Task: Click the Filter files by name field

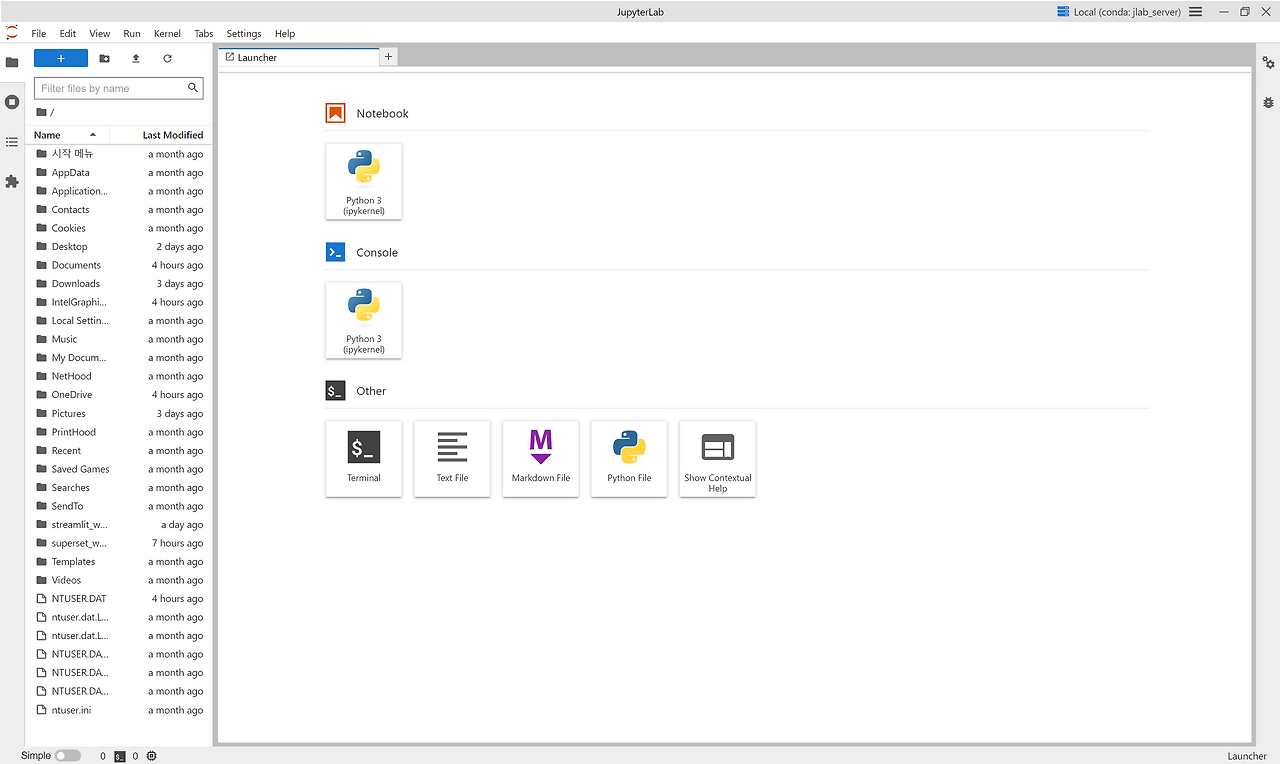Action: 118,88
